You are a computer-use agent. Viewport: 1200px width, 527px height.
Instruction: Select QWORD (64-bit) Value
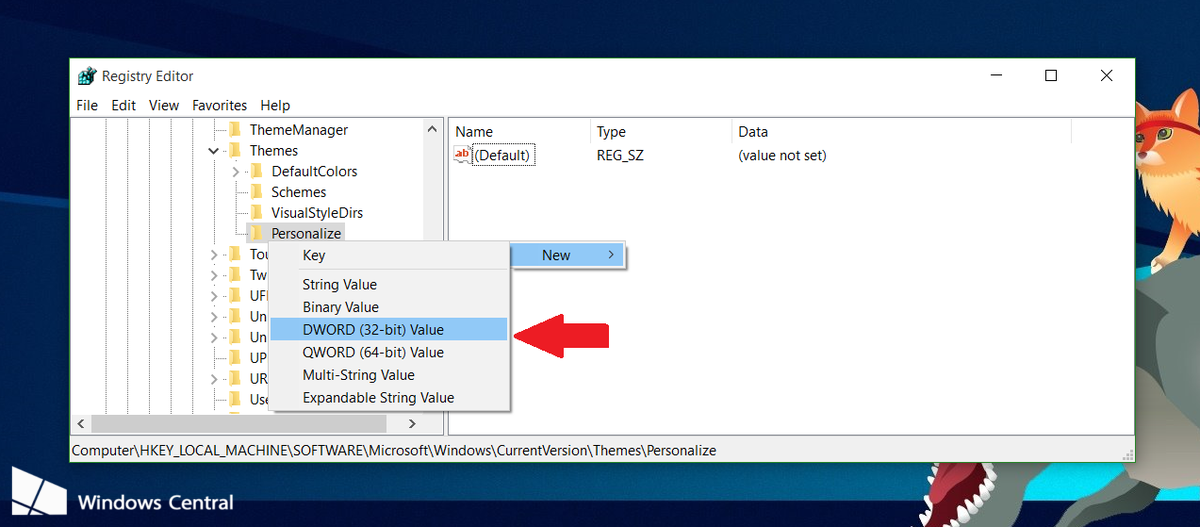(391, 352)
